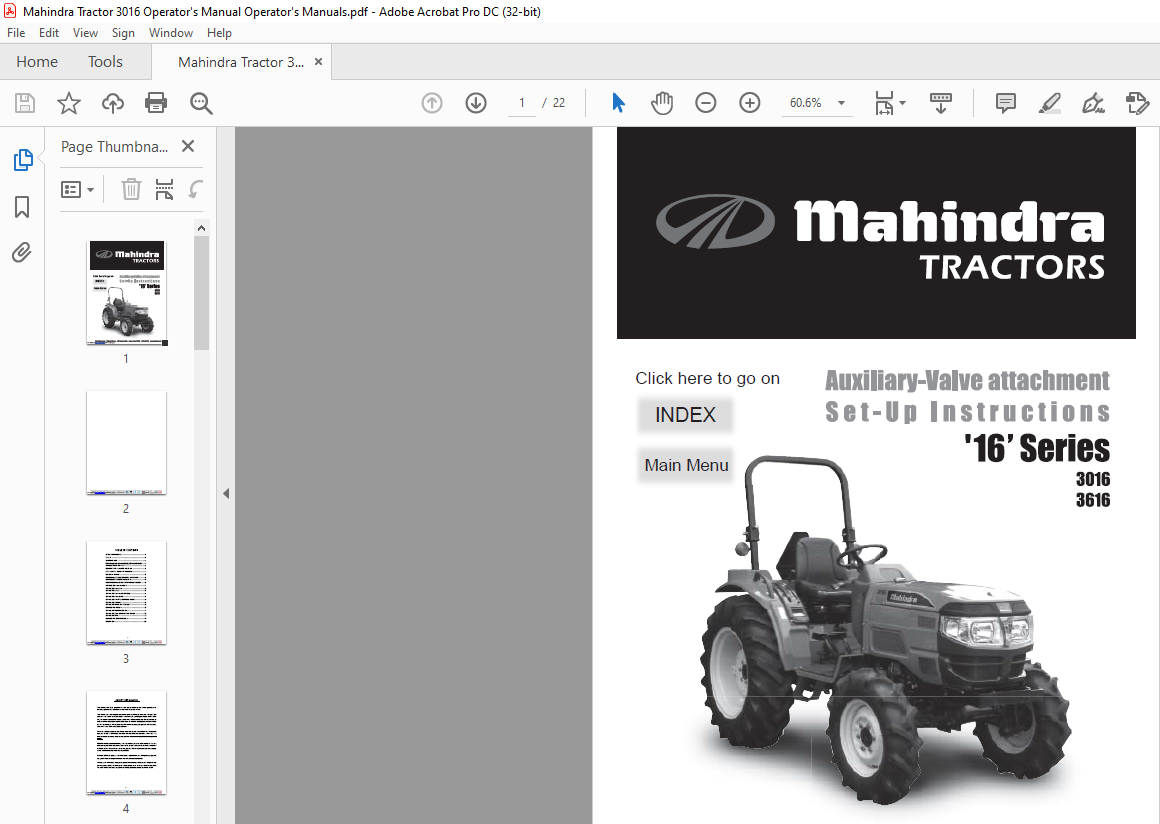This screenshot has height=824, width=1160.
Task: Click the fit page width icon
Action: (884, 103)
